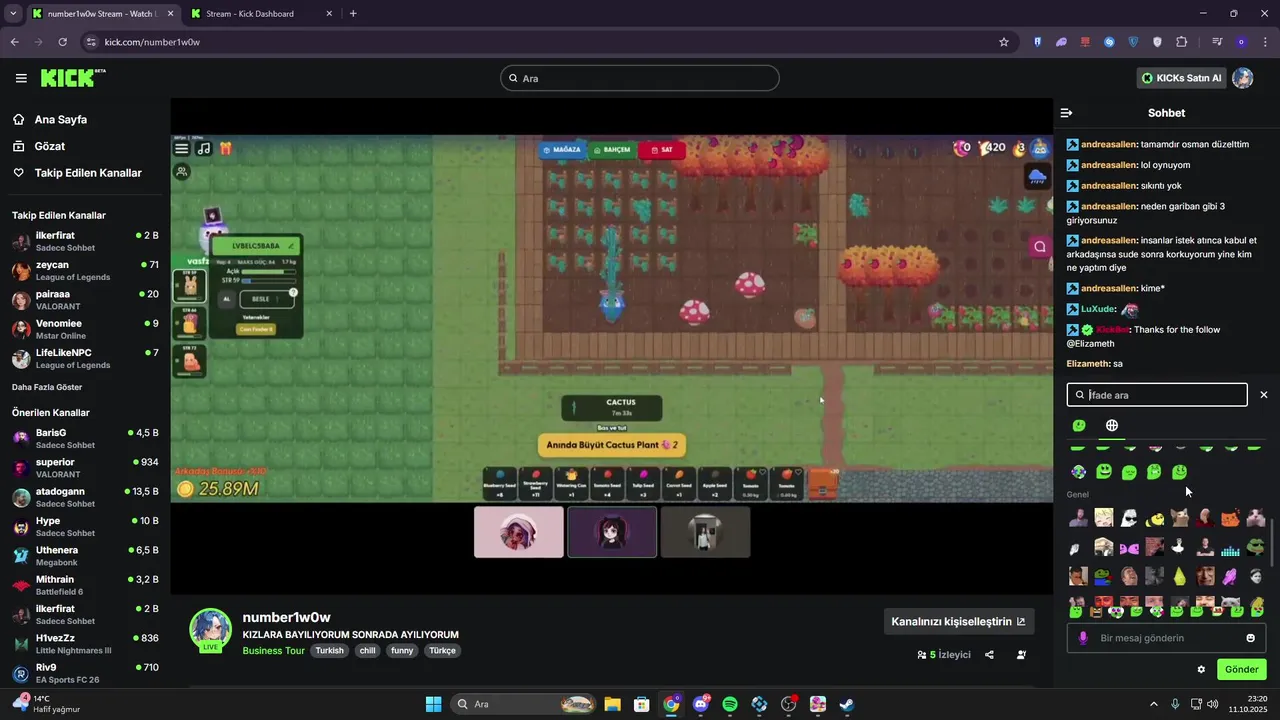Click the moderator user icon near share
The image size is (1280, 720).
1021,655
